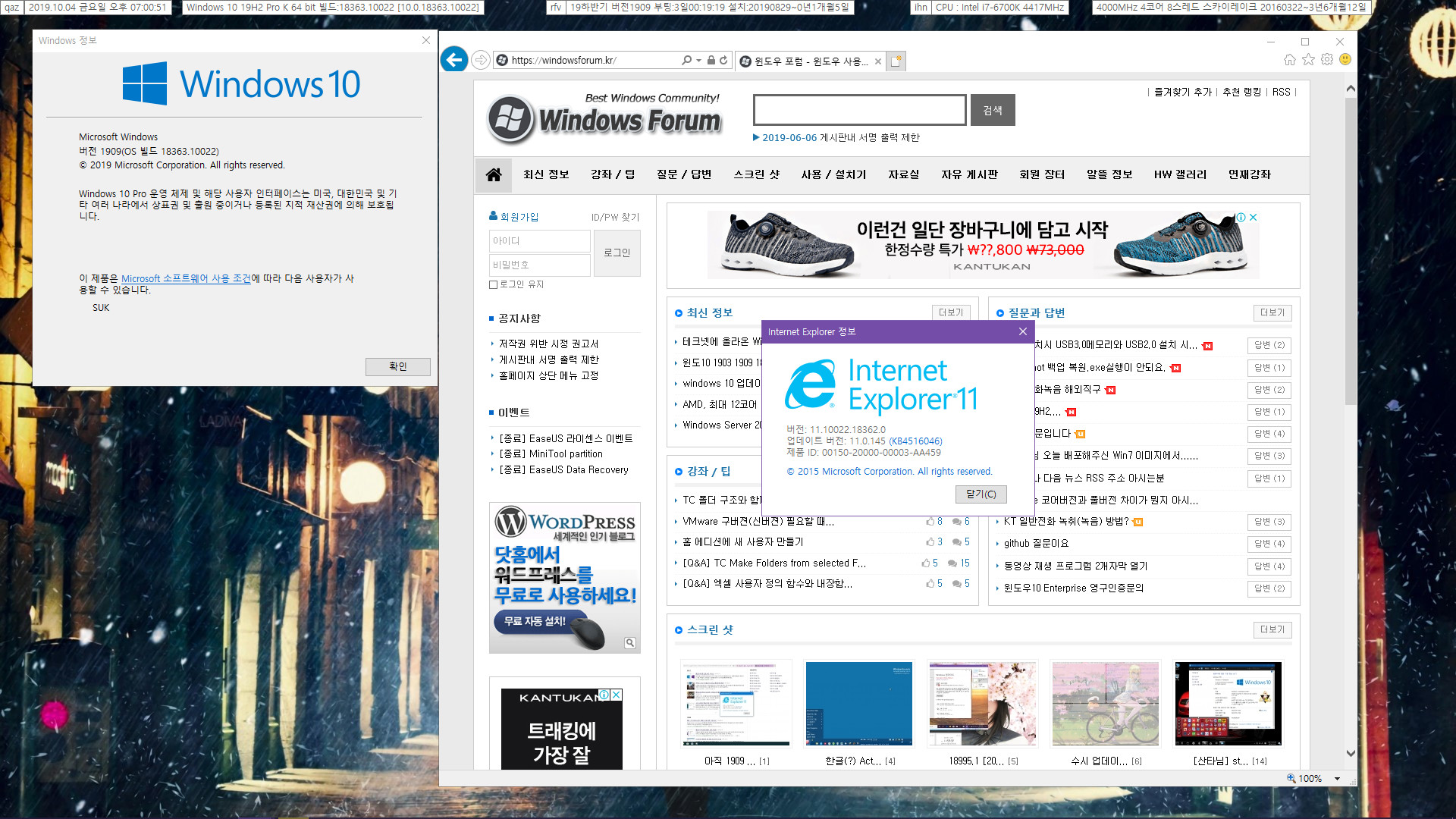The image size is (1456, 819).
Task: Click the security lock icon in address bar
Action: coord(711,60)
